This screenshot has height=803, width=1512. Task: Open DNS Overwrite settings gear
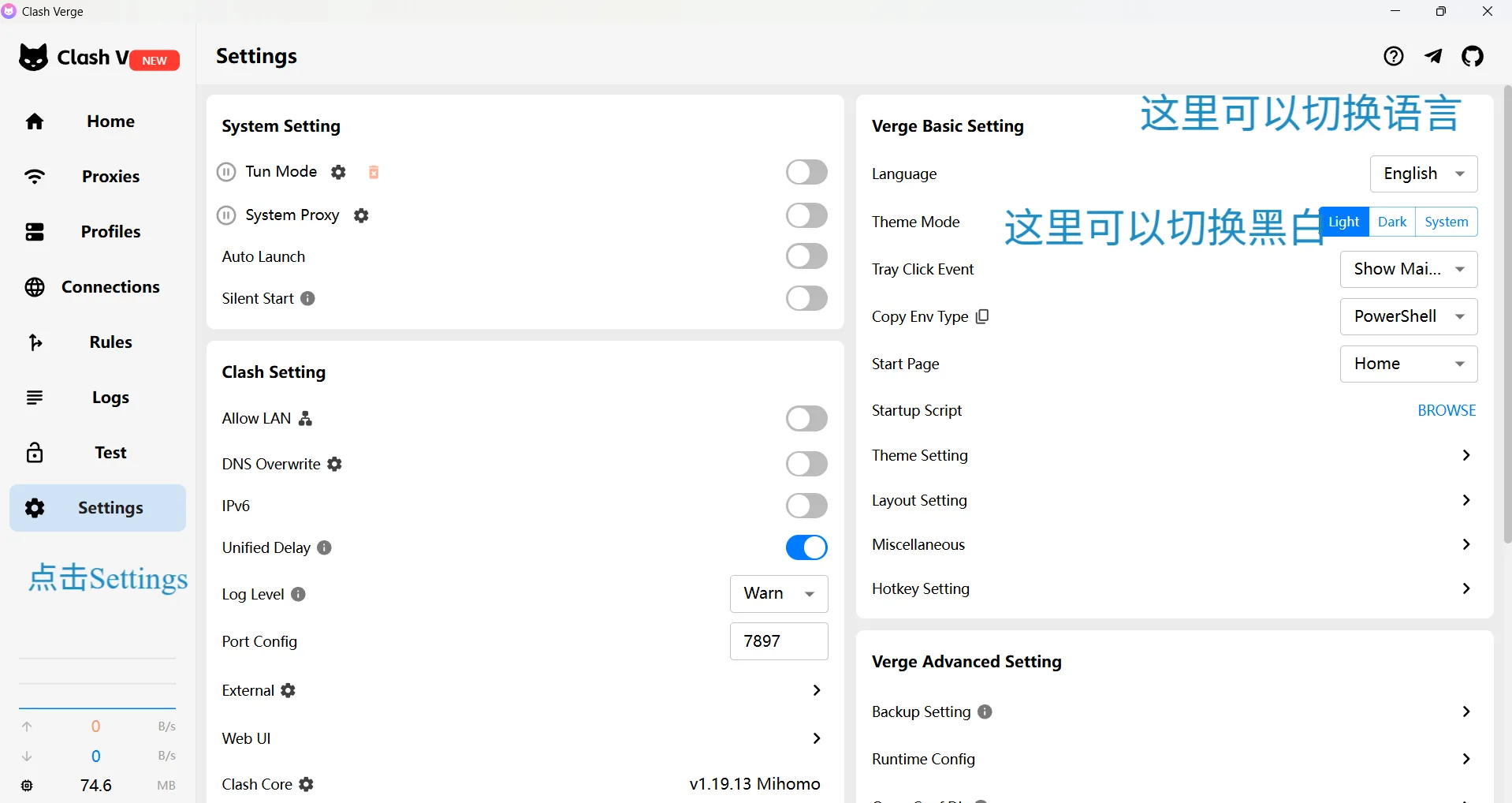tap(334, 464)
